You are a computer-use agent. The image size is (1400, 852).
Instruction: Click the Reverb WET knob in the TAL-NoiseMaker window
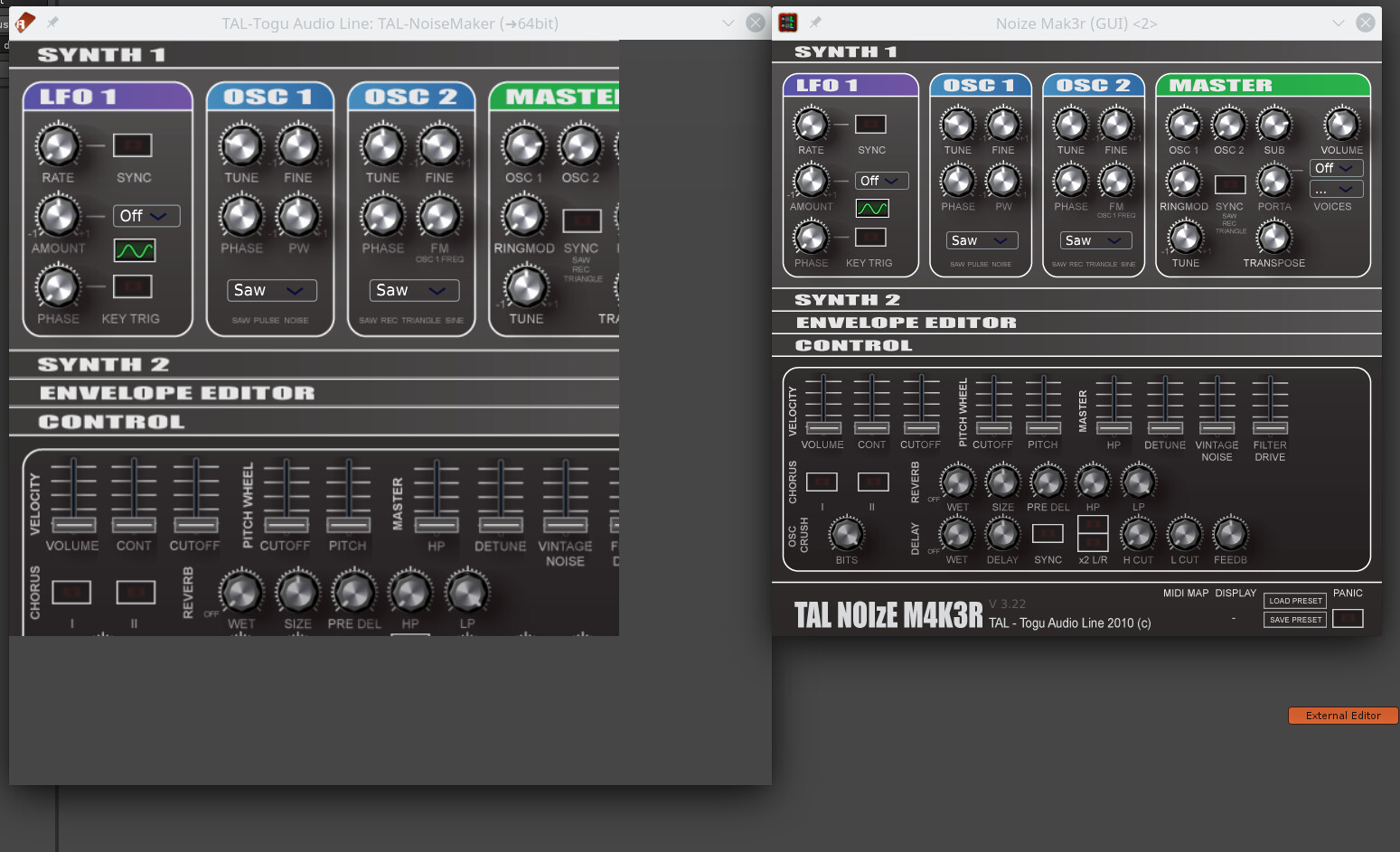[241, 593]
